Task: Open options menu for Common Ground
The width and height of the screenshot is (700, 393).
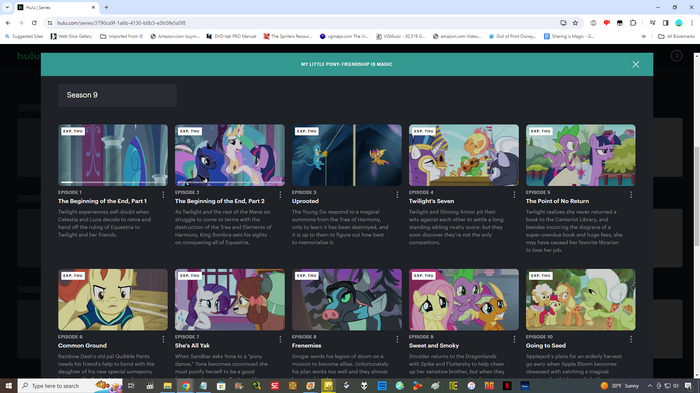Action: (x=163, y=339)
